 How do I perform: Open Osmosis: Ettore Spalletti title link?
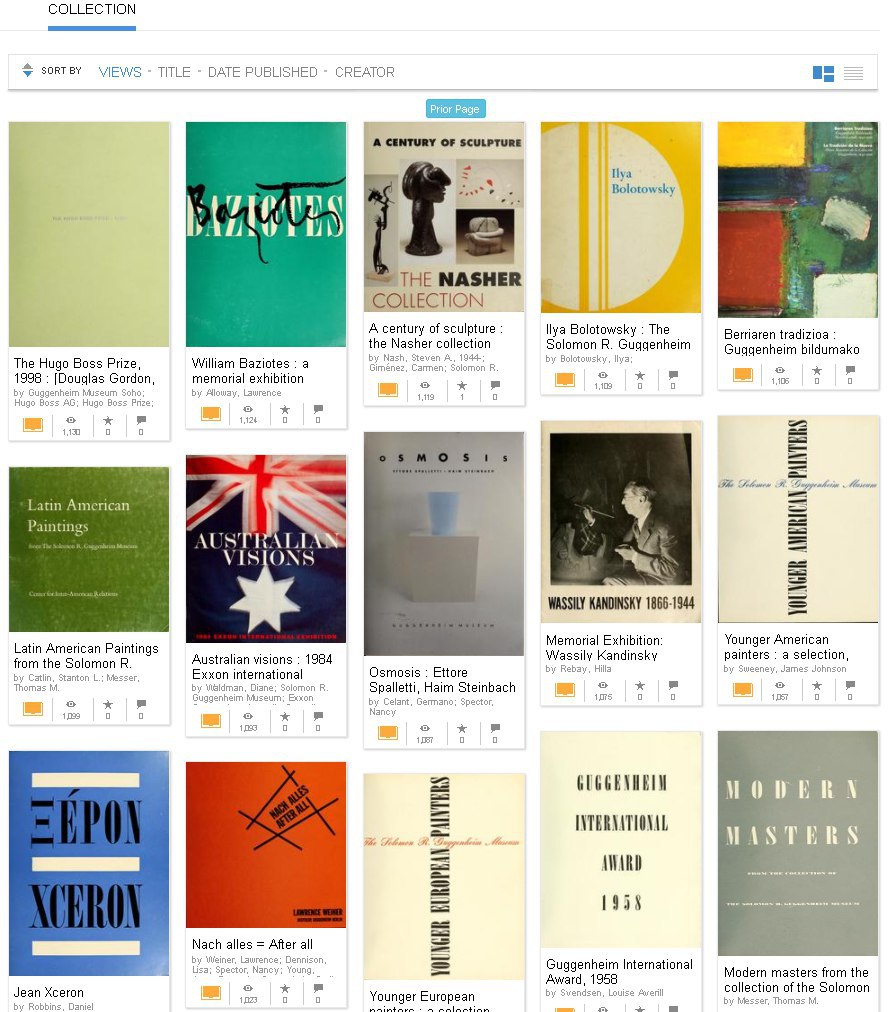pyautogui.click(x=442, y=680)
